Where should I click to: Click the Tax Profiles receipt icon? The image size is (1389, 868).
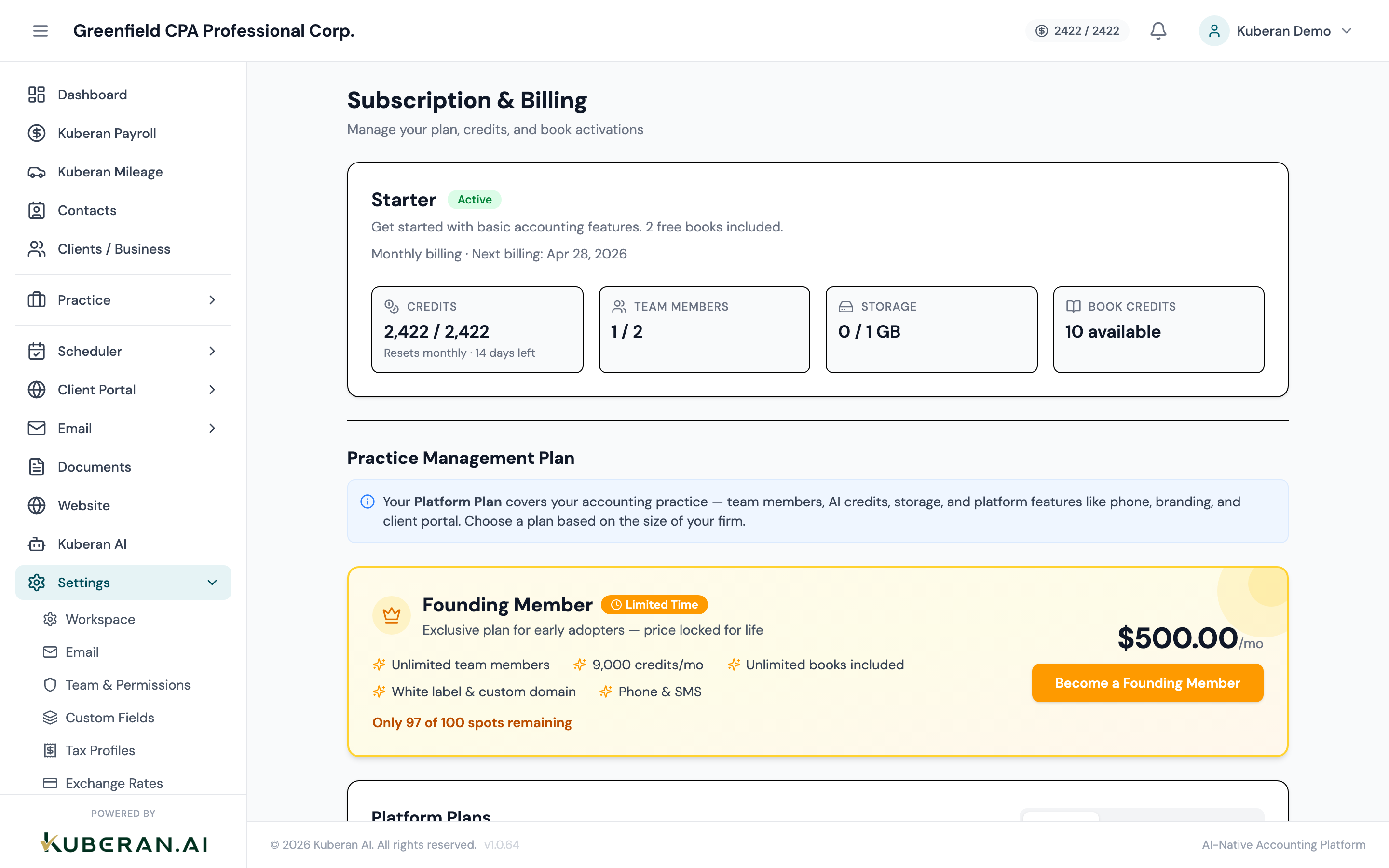pyautogui.click(x=50, y=750)
